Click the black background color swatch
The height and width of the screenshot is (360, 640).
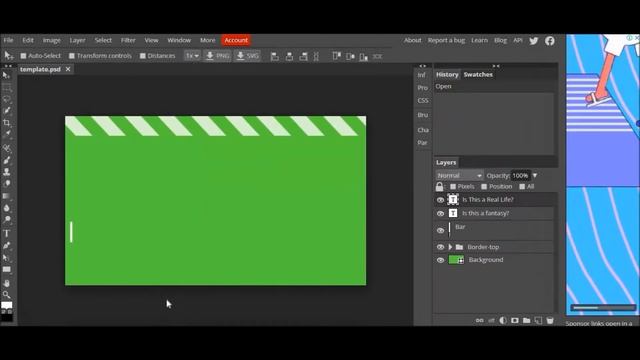coord(7,318)
